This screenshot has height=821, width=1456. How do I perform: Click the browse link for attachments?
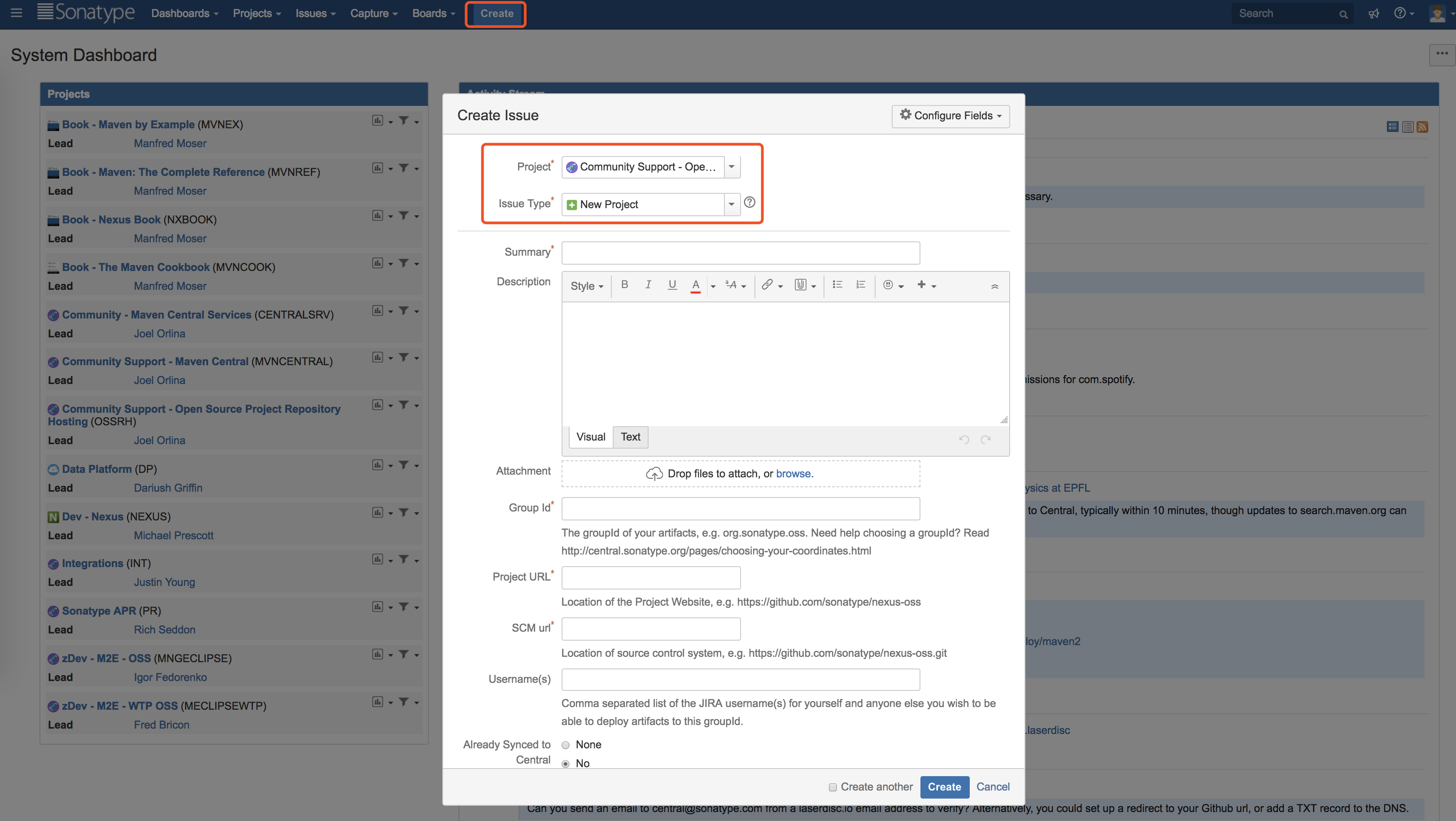click(x=794, y=473)
